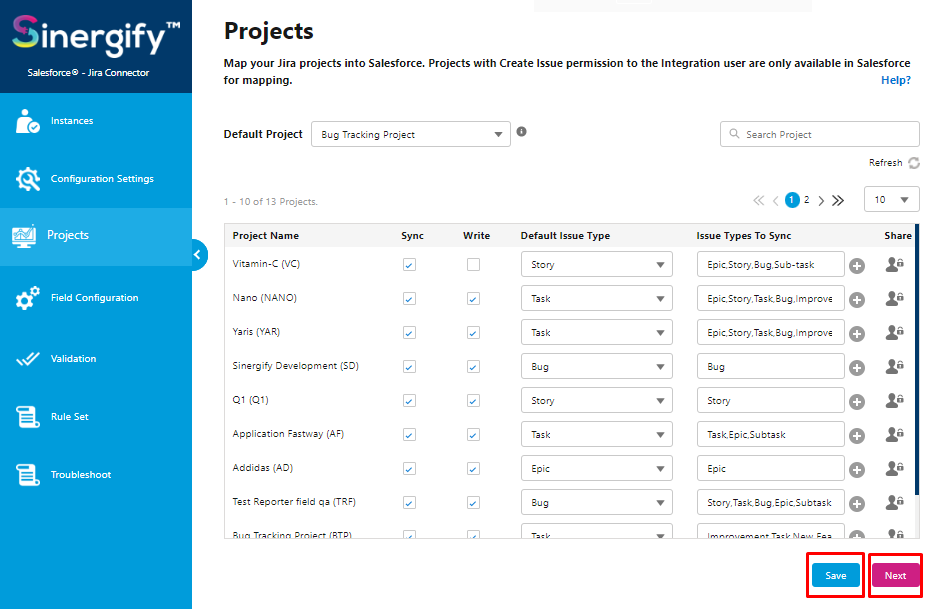Image resolution: width=932 pixels, height=609 pixels.
Task: Click the Refresh circular arrow icon
Action: tap(914, 163)
